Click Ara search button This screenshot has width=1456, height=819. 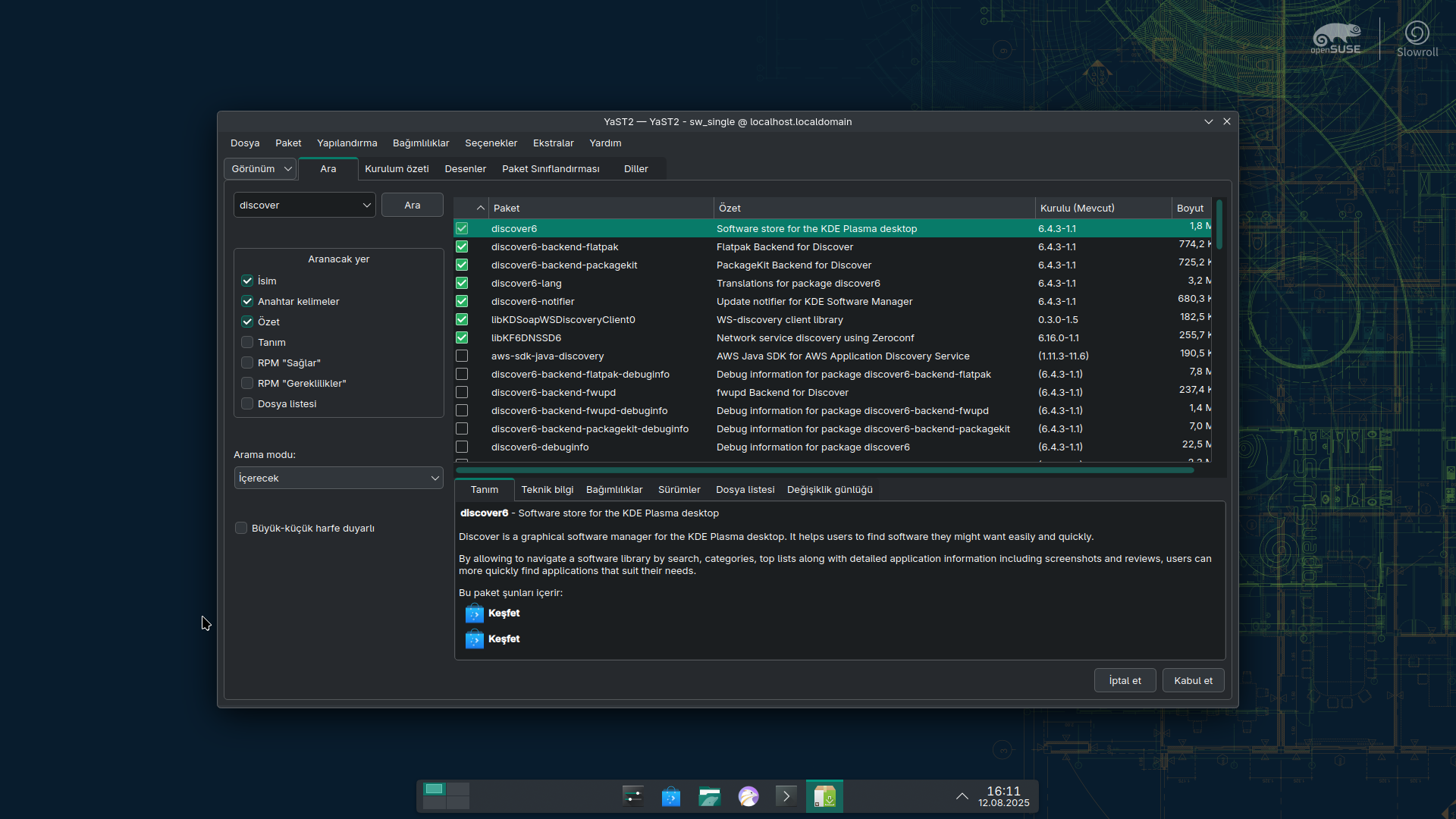[x=412, y=205]
